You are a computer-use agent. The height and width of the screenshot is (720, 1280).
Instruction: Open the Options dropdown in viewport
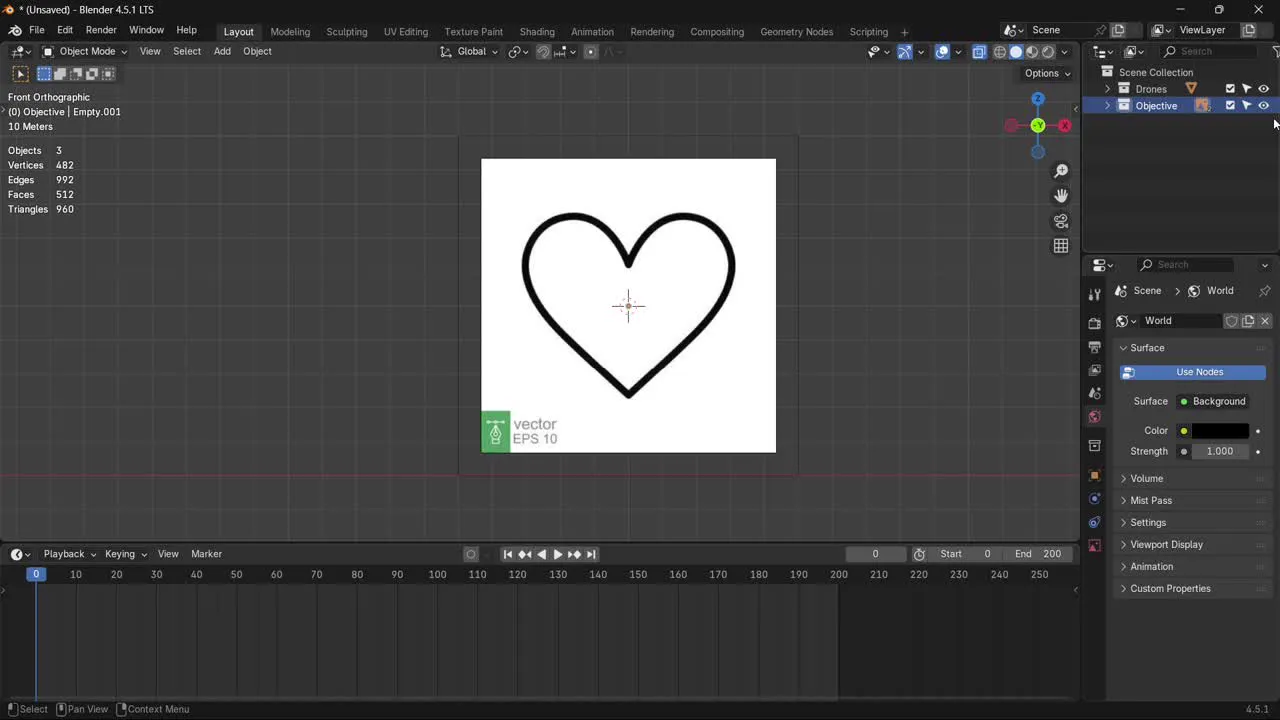[1047, 73]
